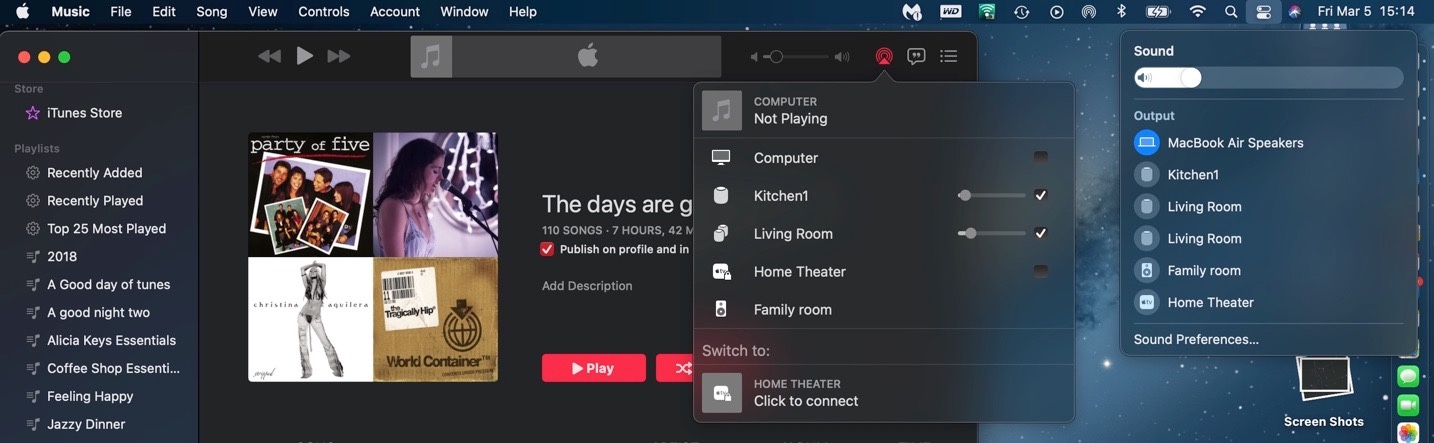Click the playlist album artwork collage

point(373,257)
